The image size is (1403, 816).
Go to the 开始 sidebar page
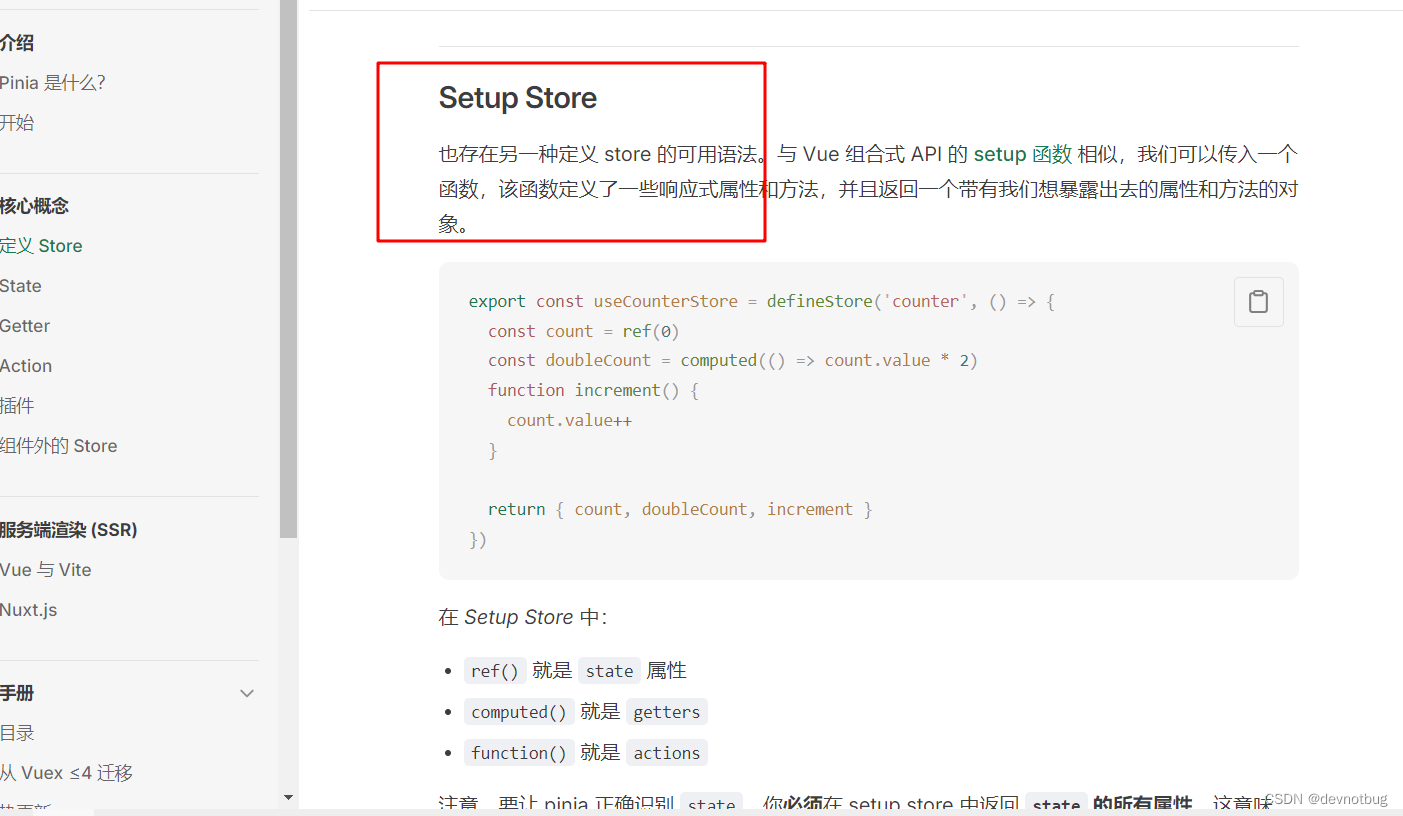tap(17, 123)
